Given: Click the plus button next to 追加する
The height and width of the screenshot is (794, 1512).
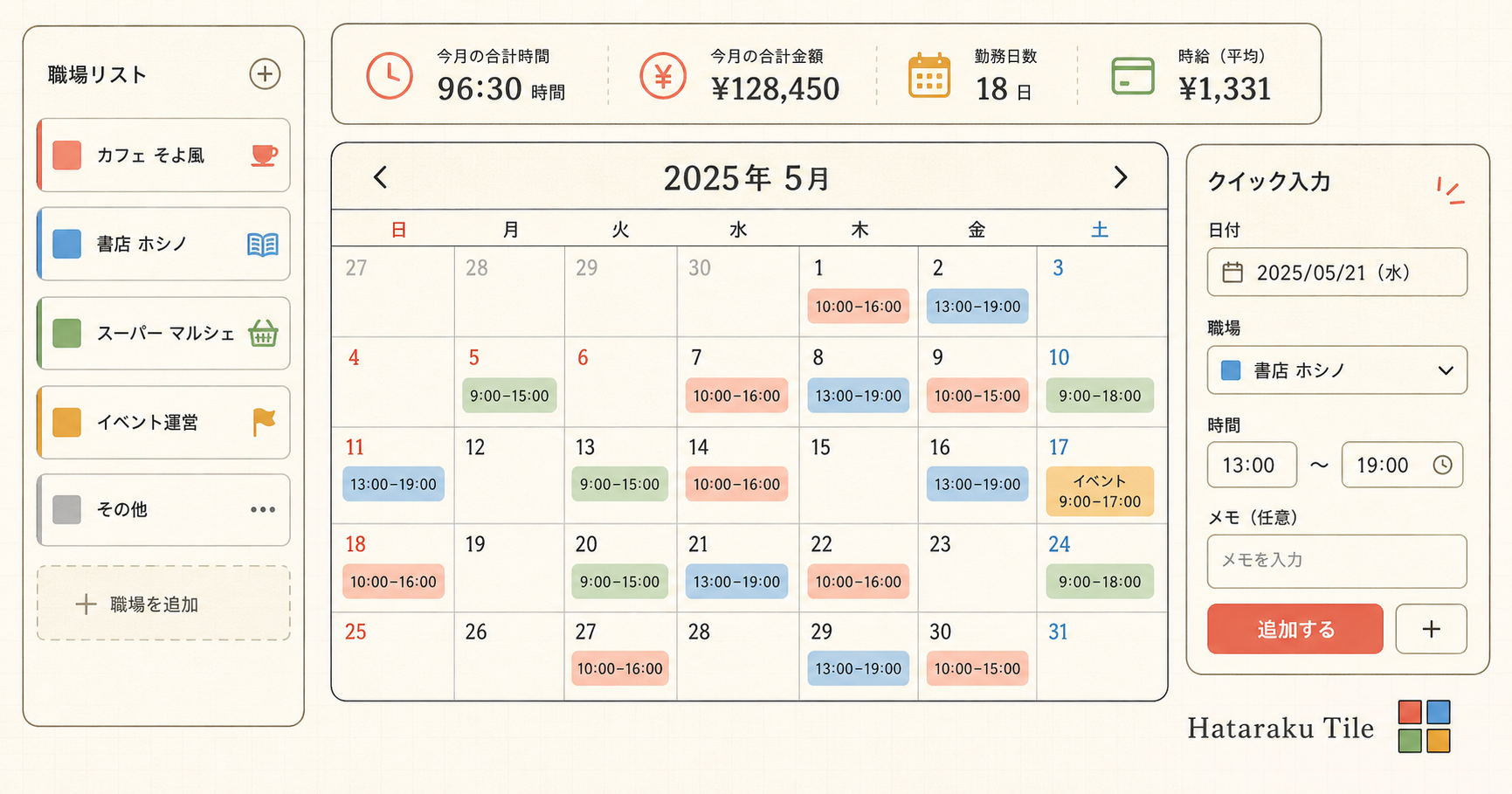Looking at the screenshot, I should tap(1431, 629).
